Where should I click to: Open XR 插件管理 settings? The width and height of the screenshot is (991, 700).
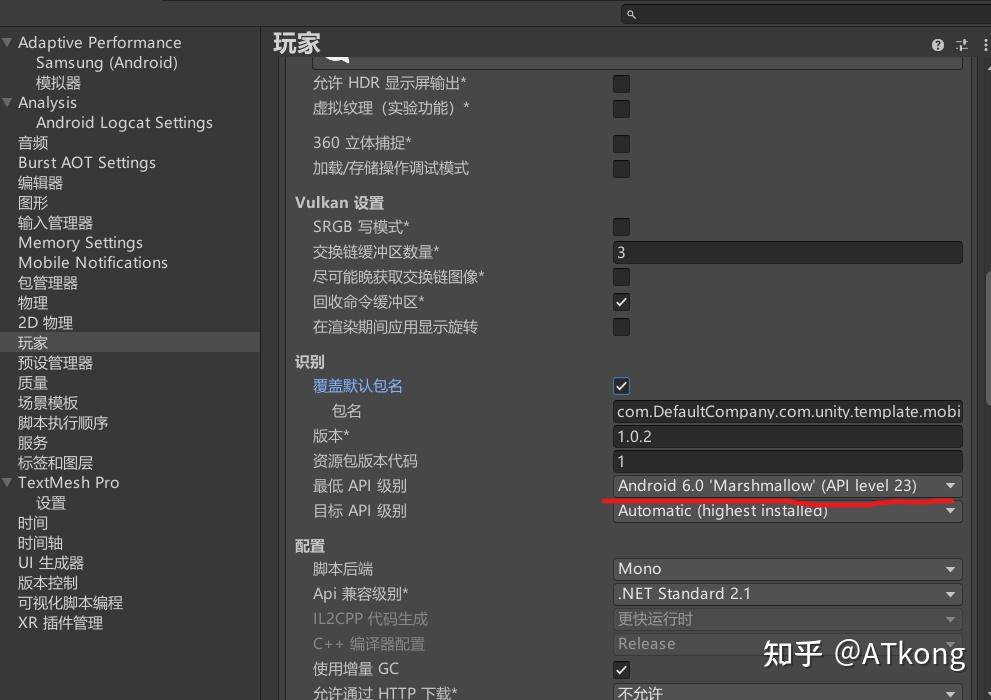(x=60, y=622)
